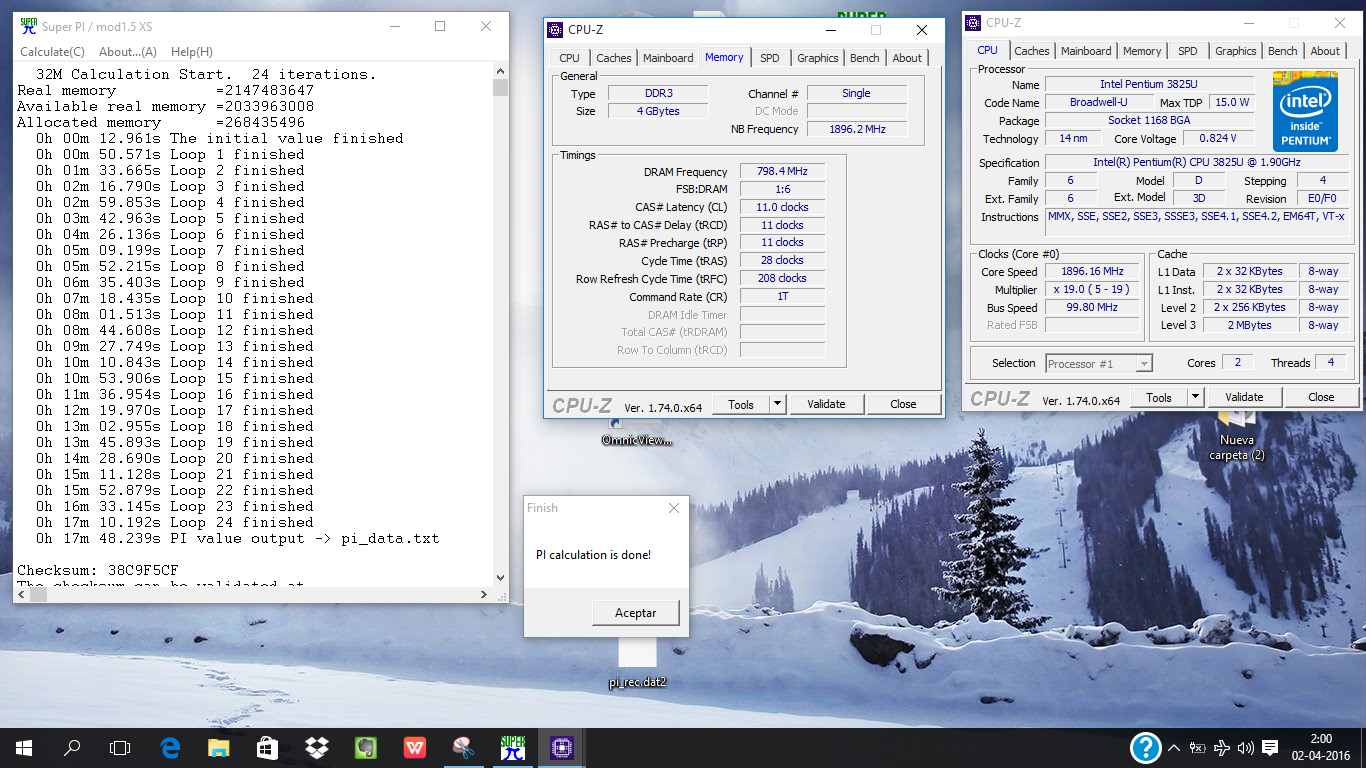Switch to Caches tab in Memory window

click(613, 58)
